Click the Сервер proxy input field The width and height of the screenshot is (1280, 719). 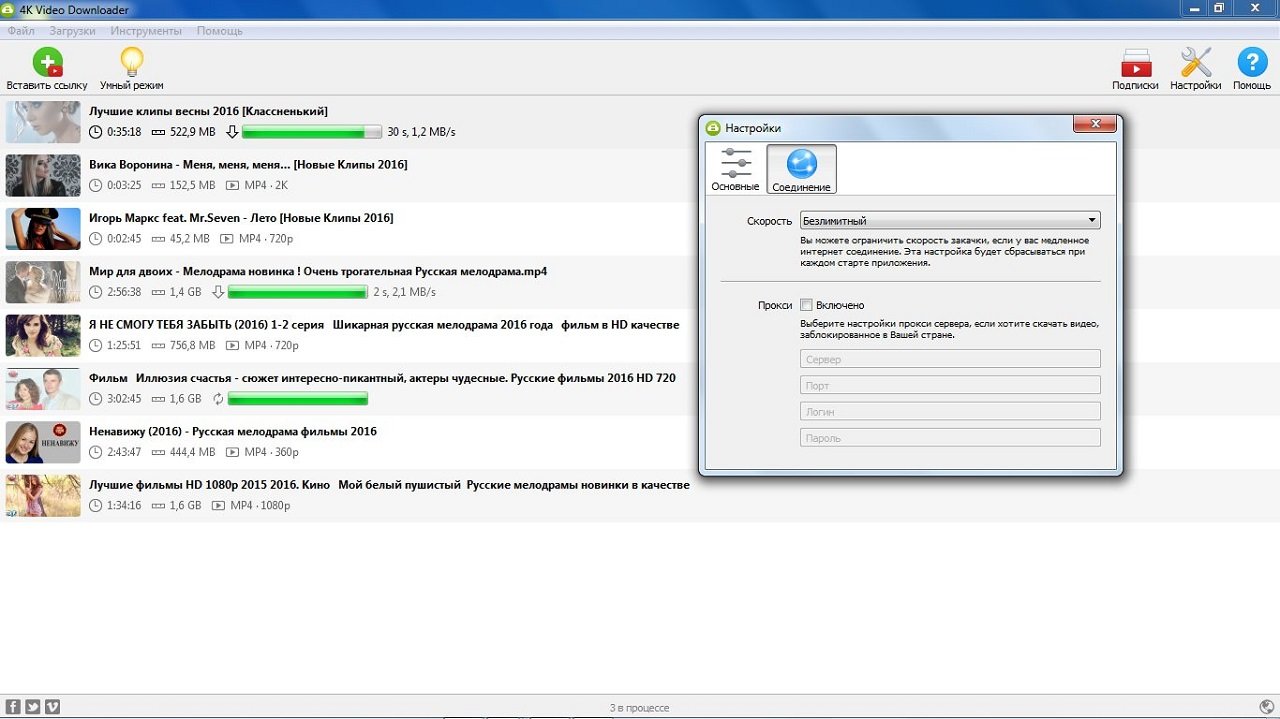pyautogui.click(x=949, y=359)
